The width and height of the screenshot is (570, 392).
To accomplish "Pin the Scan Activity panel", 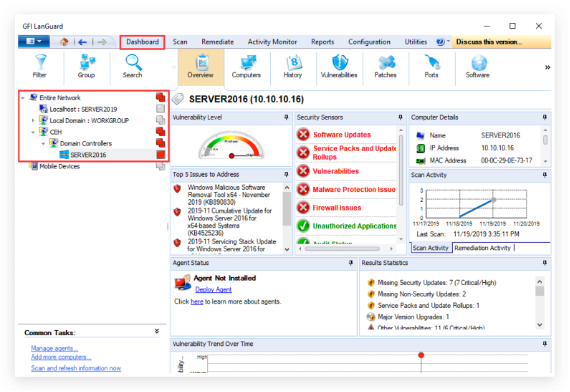I will tap(545, 175).
